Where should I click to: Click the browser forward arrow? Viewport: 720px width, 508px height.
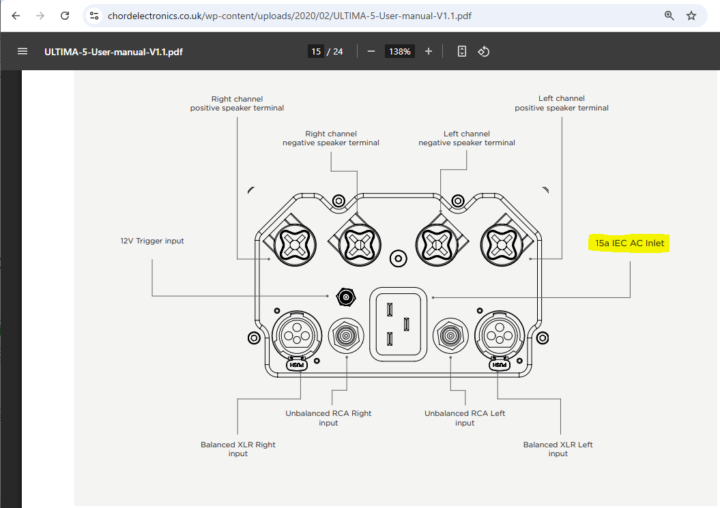pos(40,16)
